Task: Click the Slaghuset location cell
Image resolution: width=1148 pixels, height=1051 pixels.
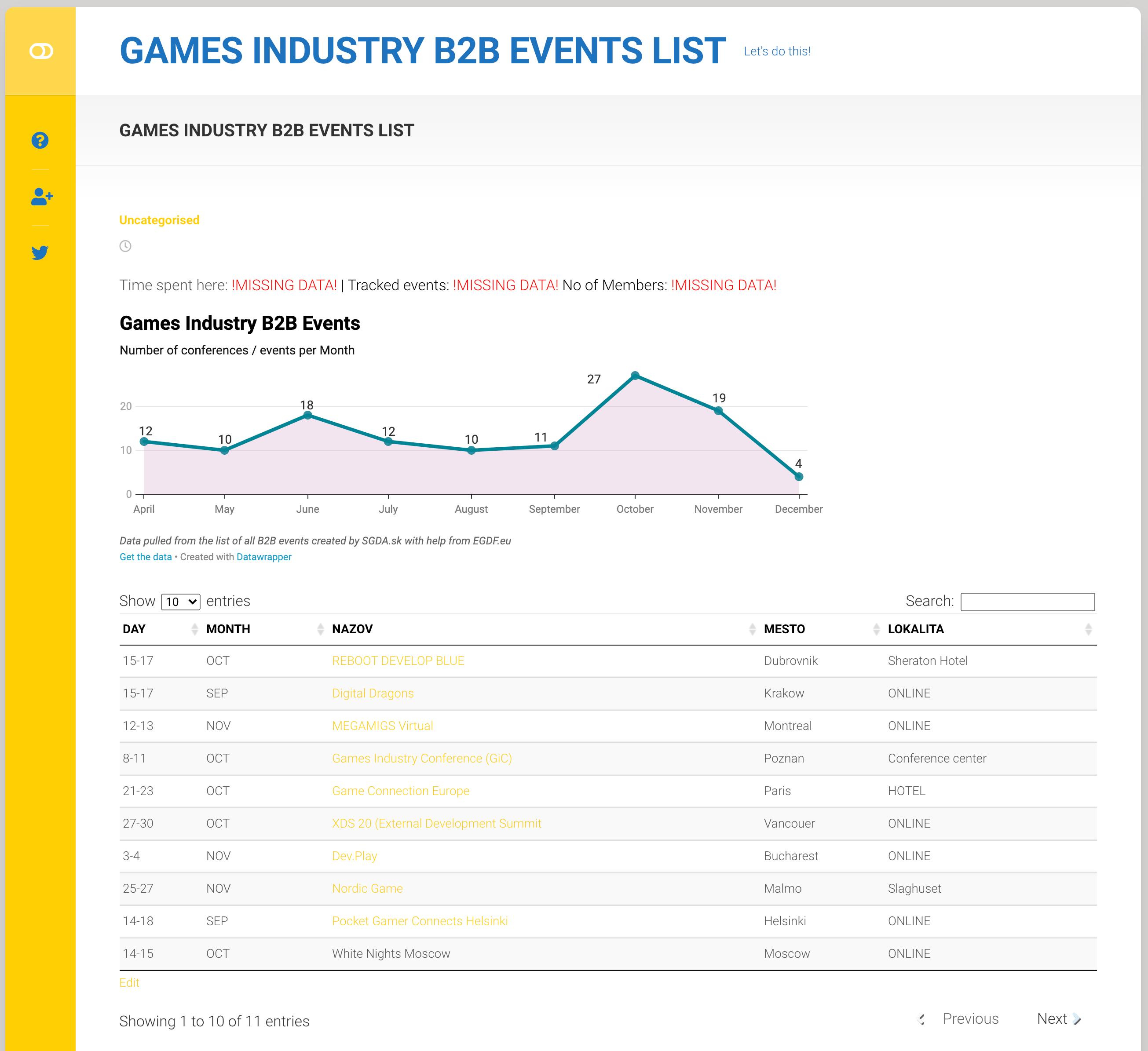Action: (914, 888)
